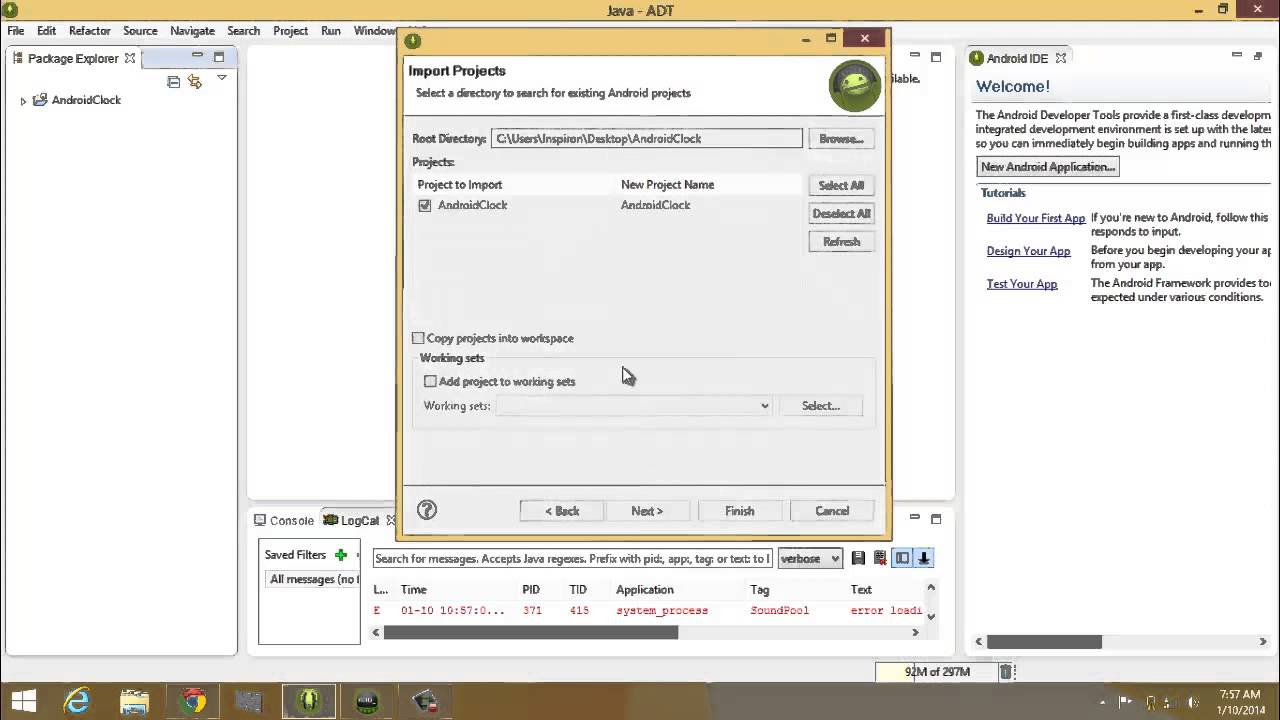This screenshot has width=1280, height=720.
Task: Minimize the LogCat bottom panel
Action: 915,519
